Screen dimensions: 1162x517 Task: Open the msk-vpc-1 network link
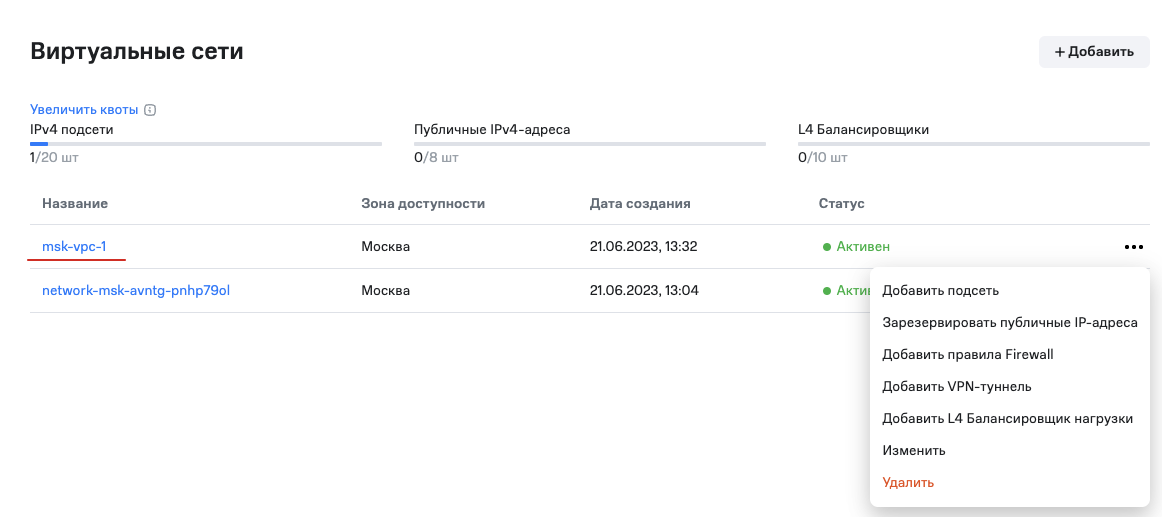[x=74, y=246]
